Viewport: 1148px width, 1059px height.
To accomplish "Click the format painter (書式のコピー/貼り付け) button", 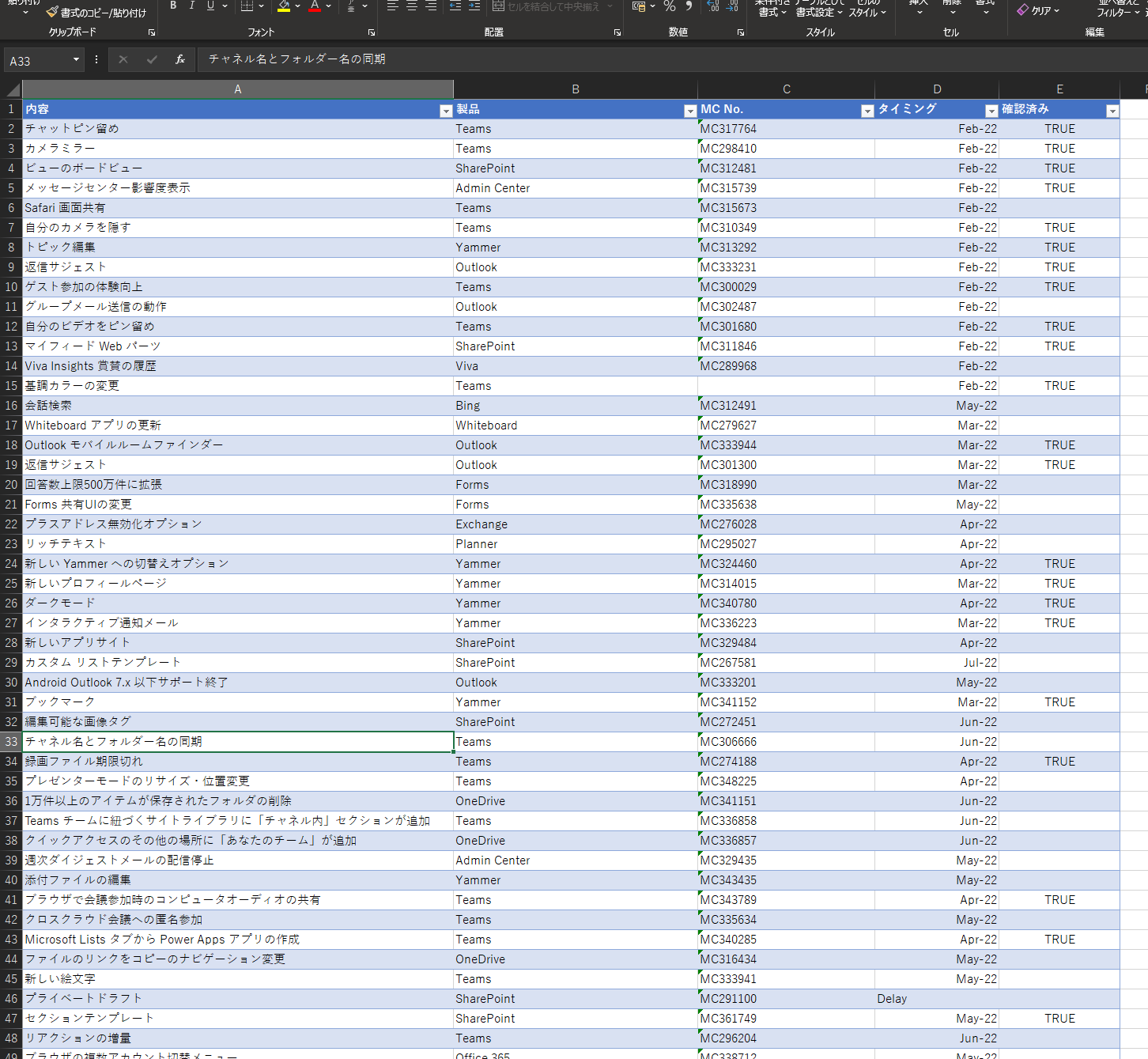I will 96,12.
